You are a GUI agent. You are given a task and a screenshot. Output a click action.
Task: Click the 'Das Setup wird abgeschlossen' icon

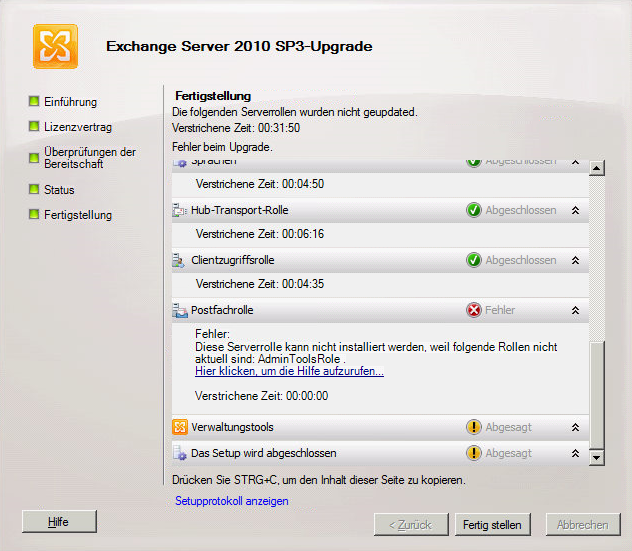[179, 453]
